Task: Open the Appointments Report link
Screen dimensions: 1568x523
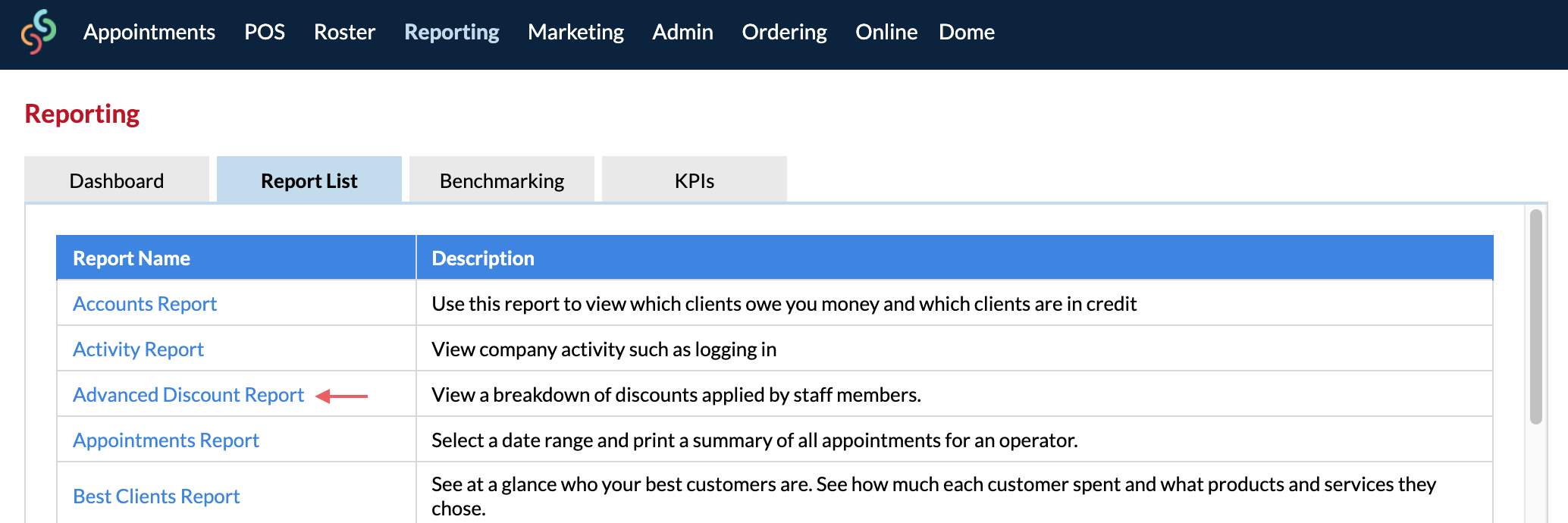Action: (x=166, y=440)
